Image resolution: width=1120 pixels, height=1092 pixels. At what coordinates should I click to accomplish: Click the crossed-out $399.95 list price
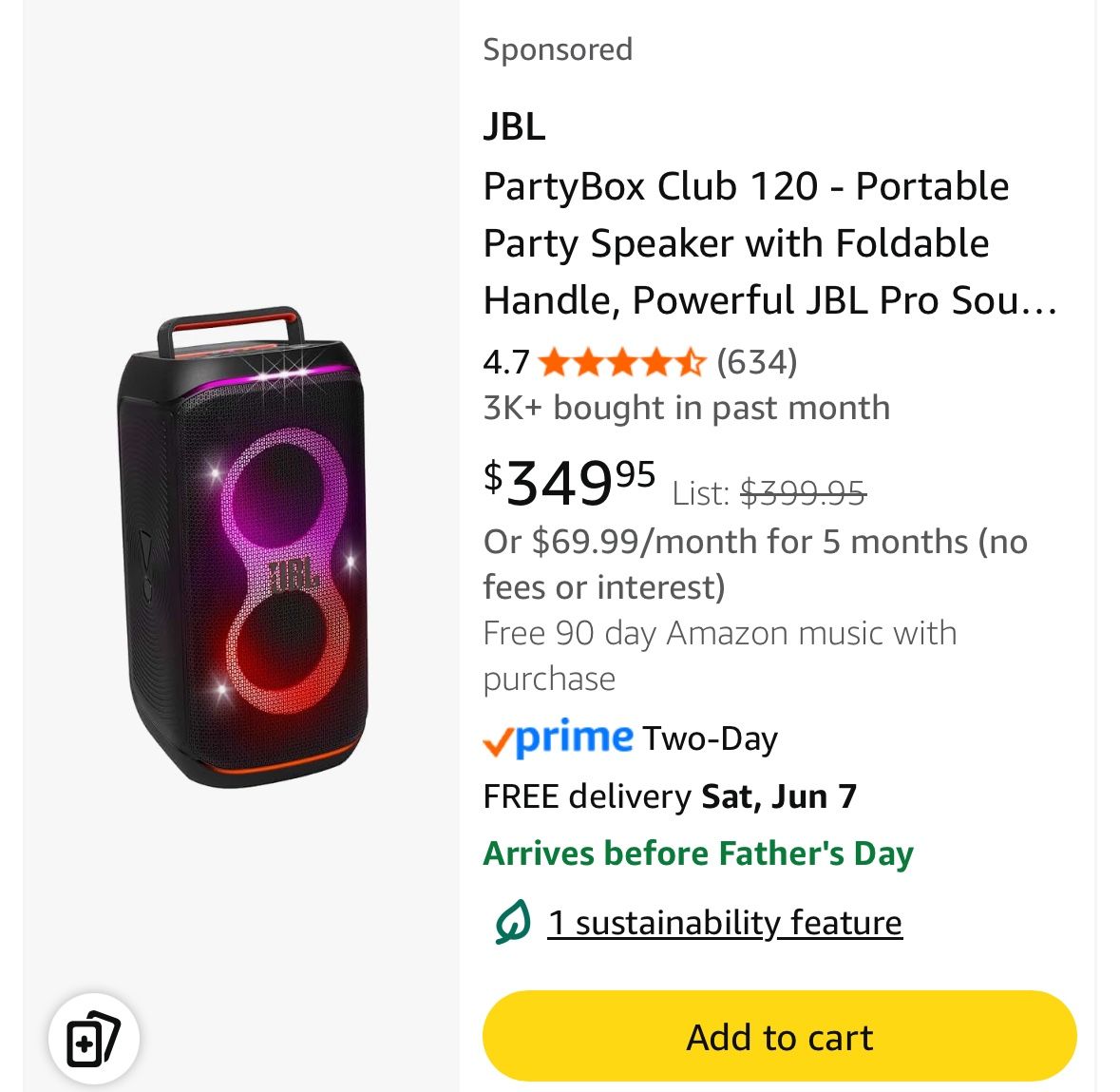point(803,493)
